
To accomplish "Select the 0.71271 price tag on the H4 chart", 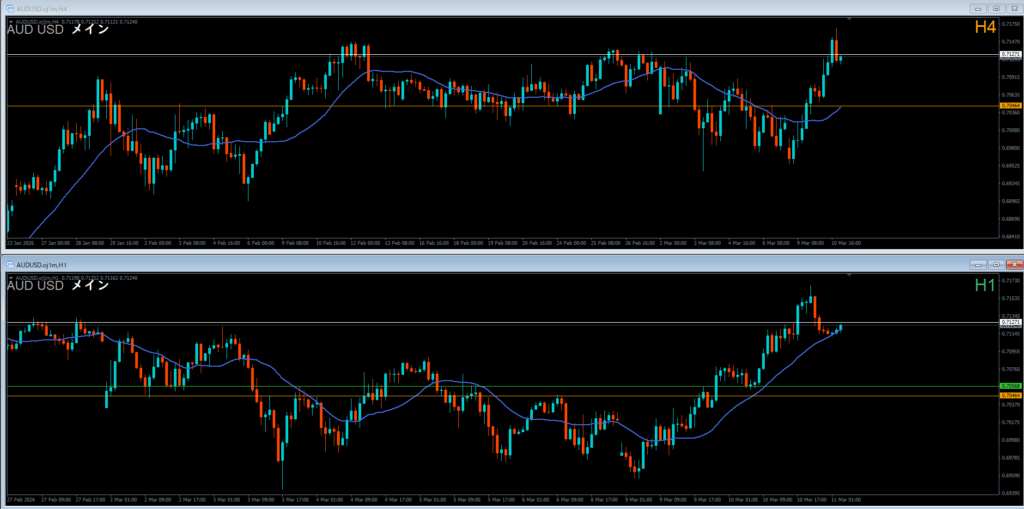I will pyautogui.click(x=1010, y=54).
